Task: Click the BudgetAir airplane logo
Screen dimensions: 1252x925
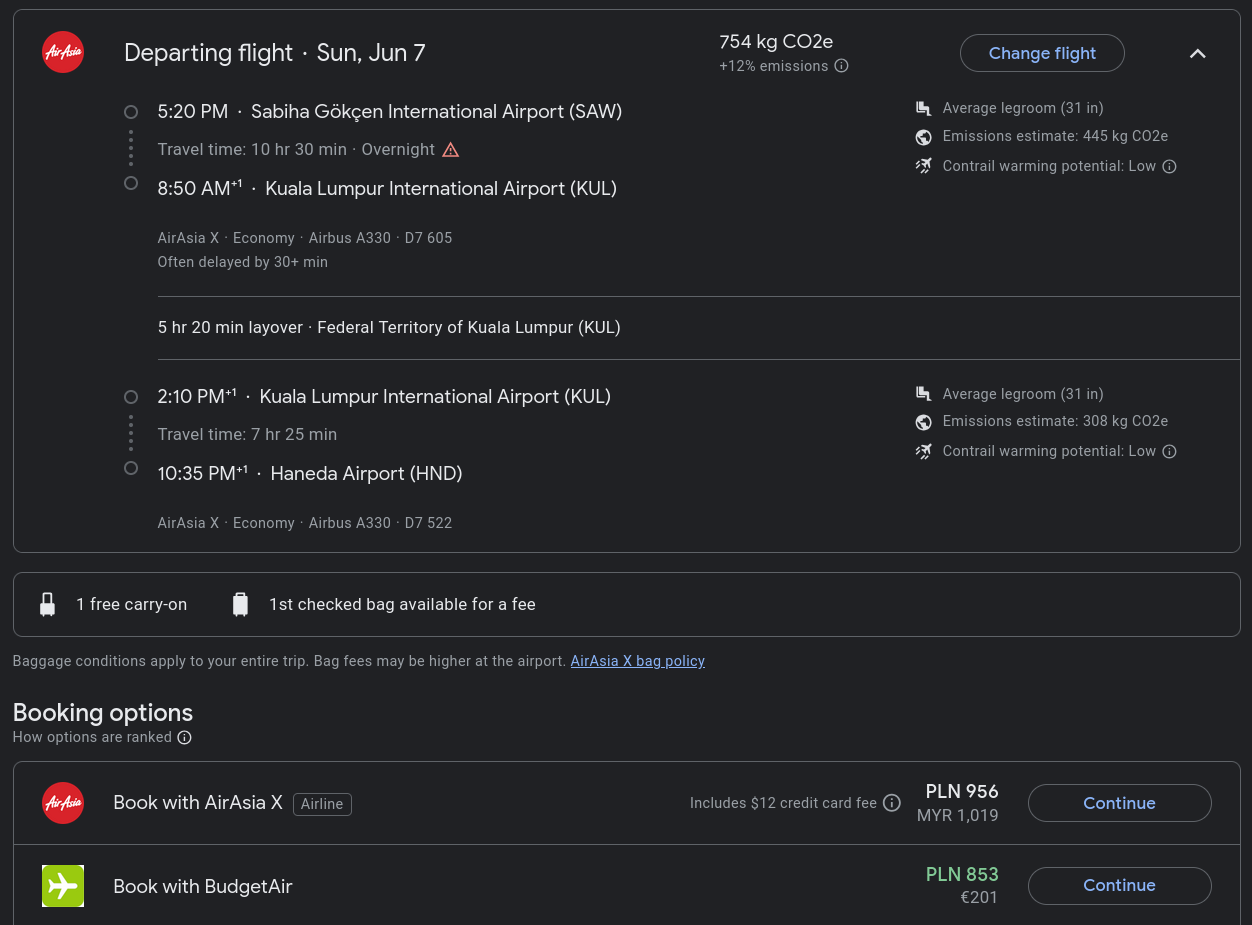Action: coord(63,886)
